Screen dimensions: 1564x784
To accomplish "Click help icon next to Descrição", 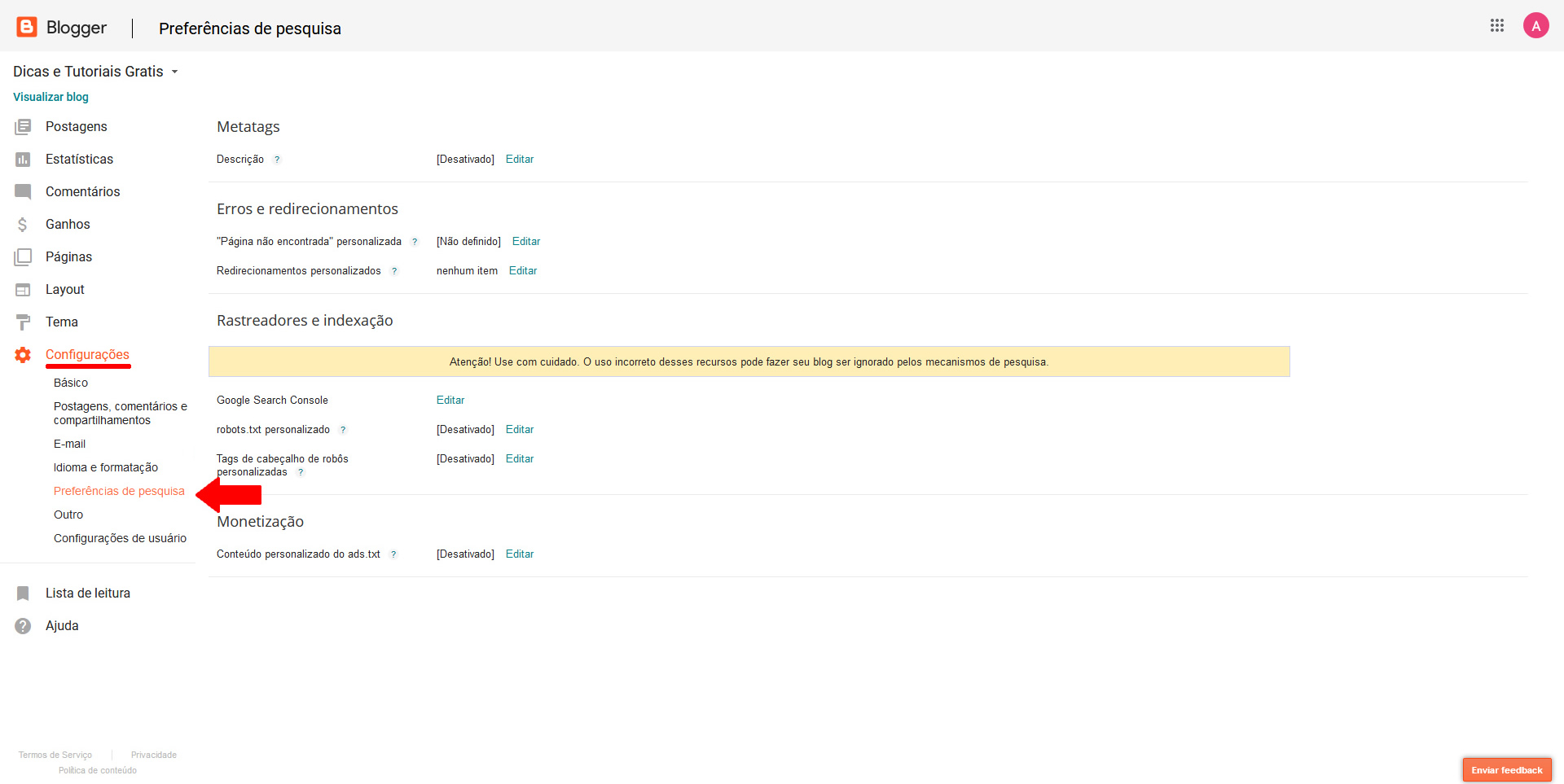I will coord(277,160).
